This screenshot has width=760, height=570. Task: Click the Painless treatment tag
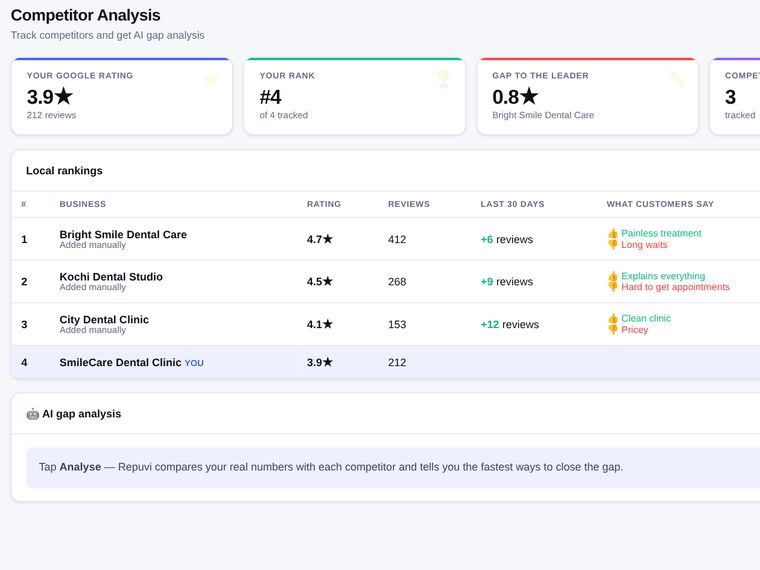(x=661, y=233)
